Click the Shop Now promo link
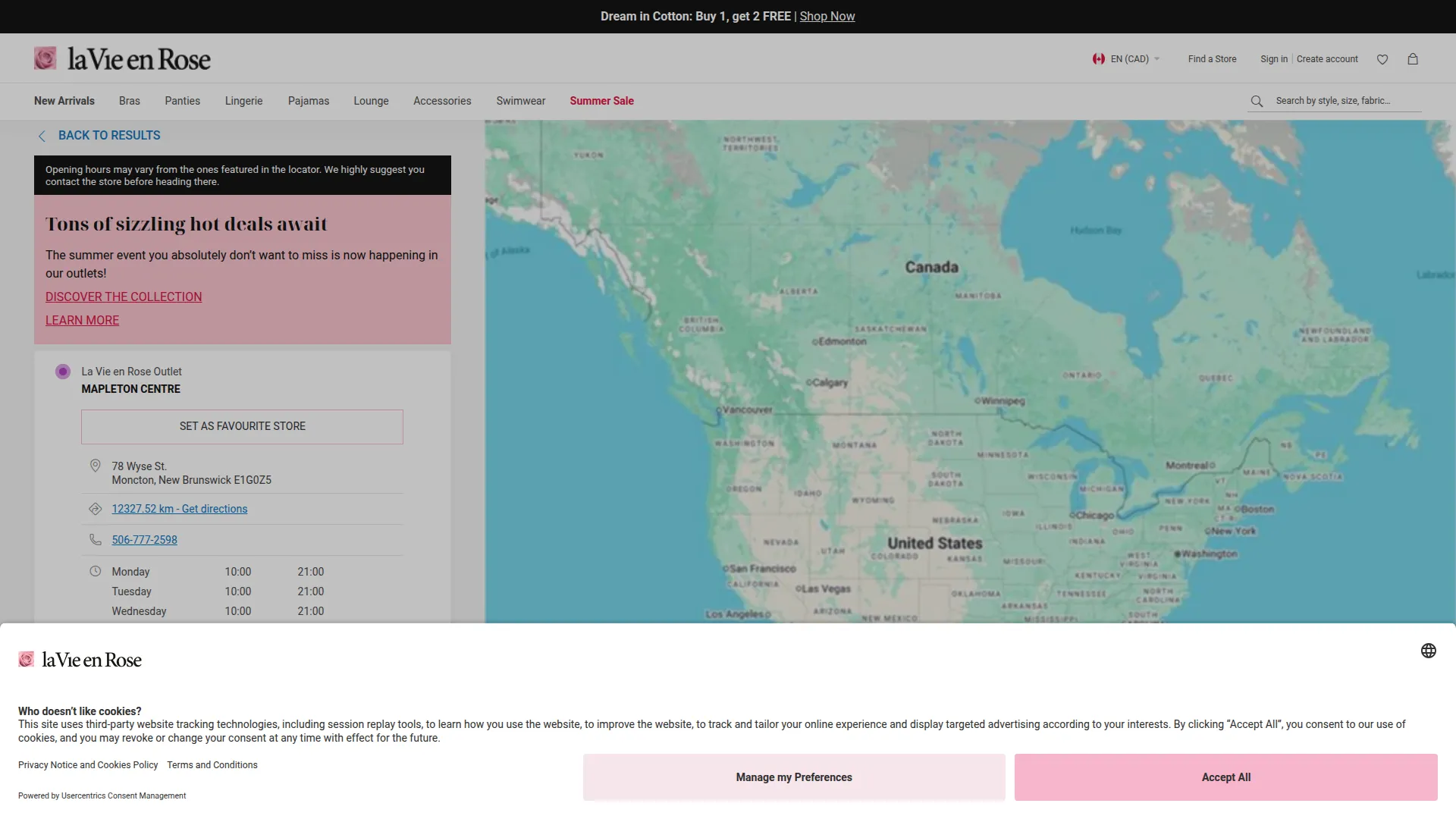The width and height of the screenshot is (1456, 819). [x=827, y=17]
